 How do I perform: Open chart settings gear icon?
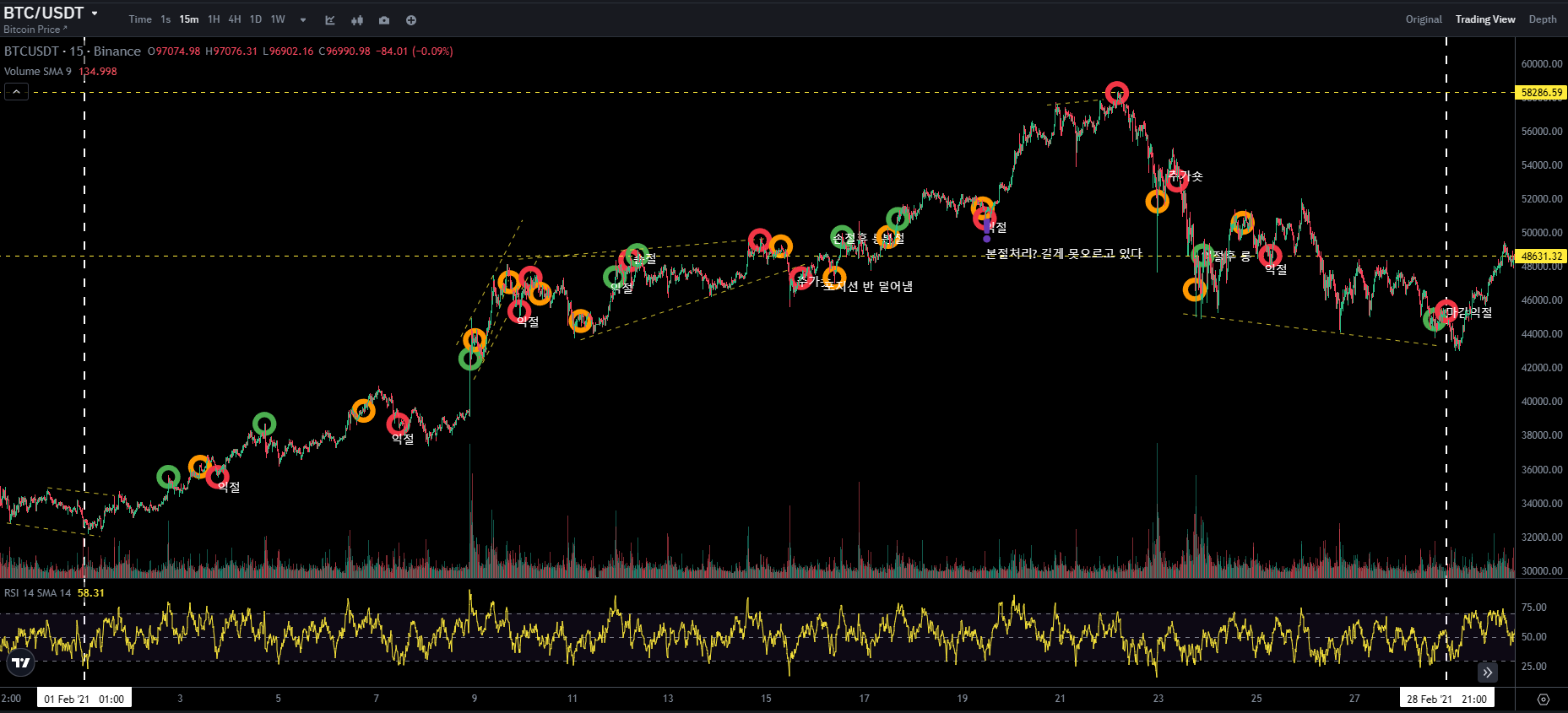tap(1544, 699)
